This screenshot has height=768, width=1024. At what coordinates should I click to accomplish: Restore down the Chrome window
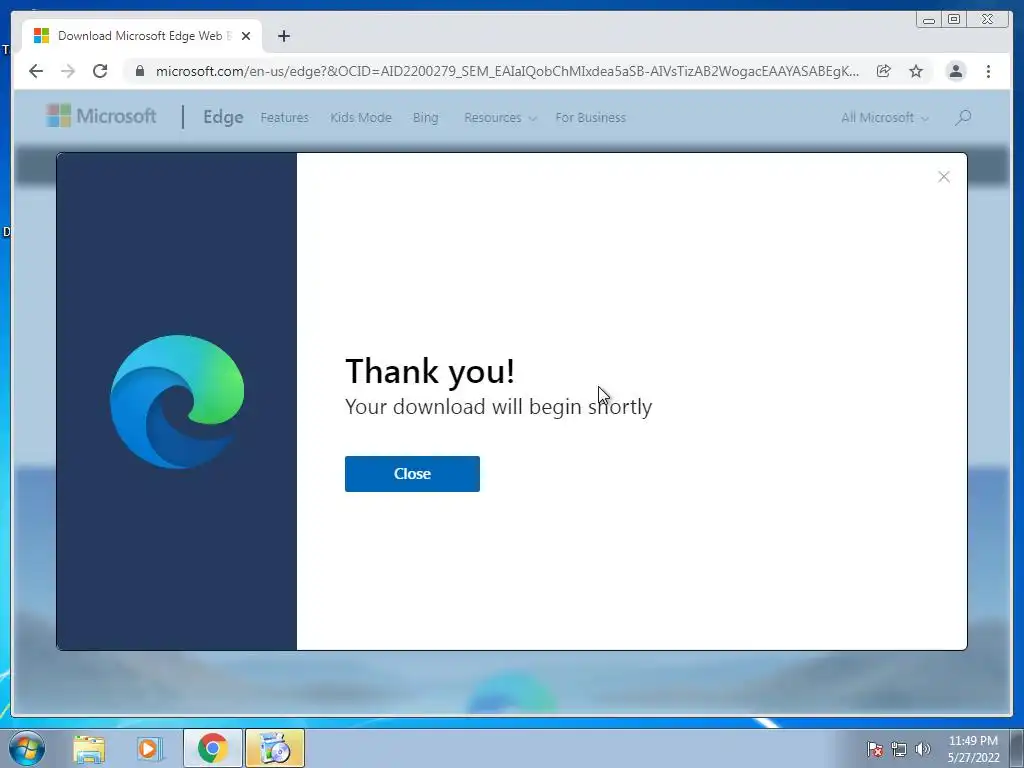pos(953,20)
